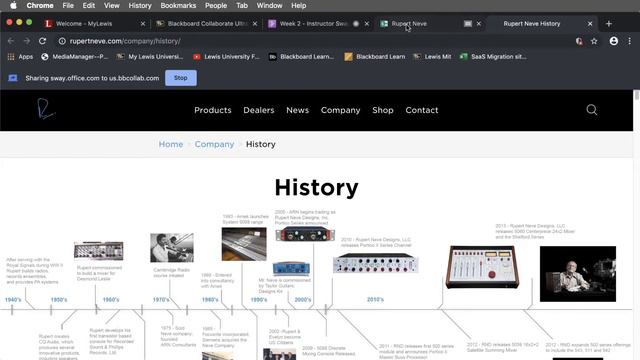Open the Help menu
Viewport: 640px width, 360px height.
coord(298,6)
